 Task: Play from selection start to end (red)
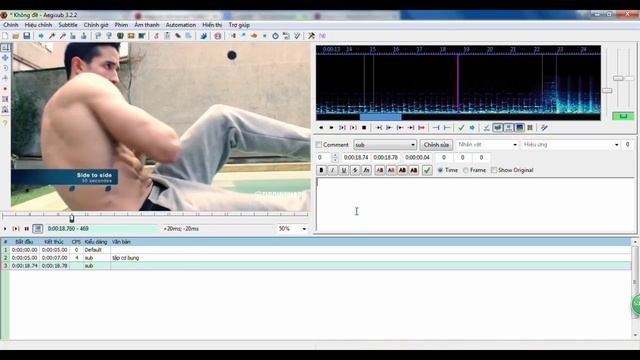click(422, 128)
